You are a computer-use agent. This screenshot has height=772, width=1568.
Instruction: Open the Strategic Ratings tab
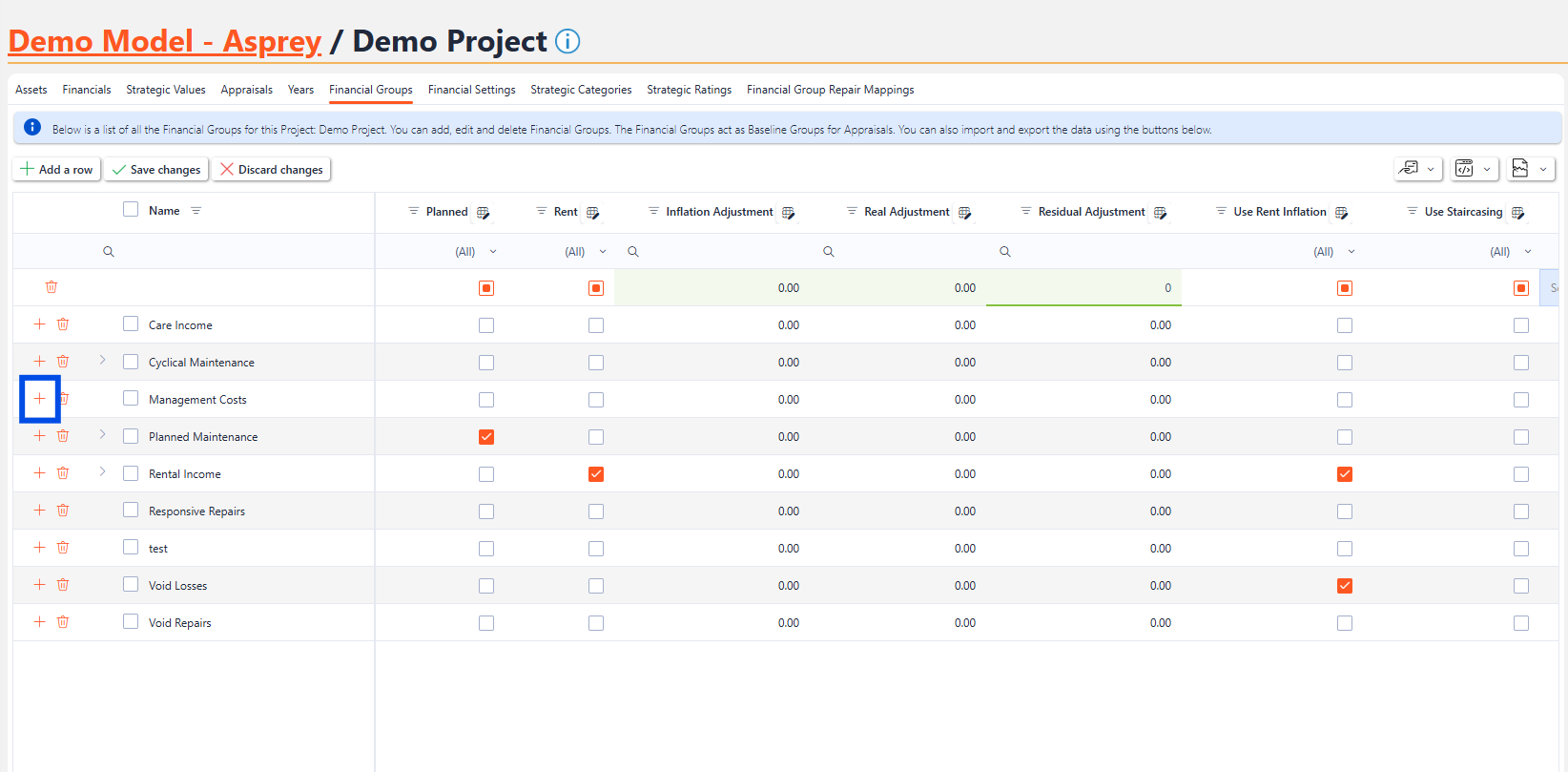coord(689,90)
